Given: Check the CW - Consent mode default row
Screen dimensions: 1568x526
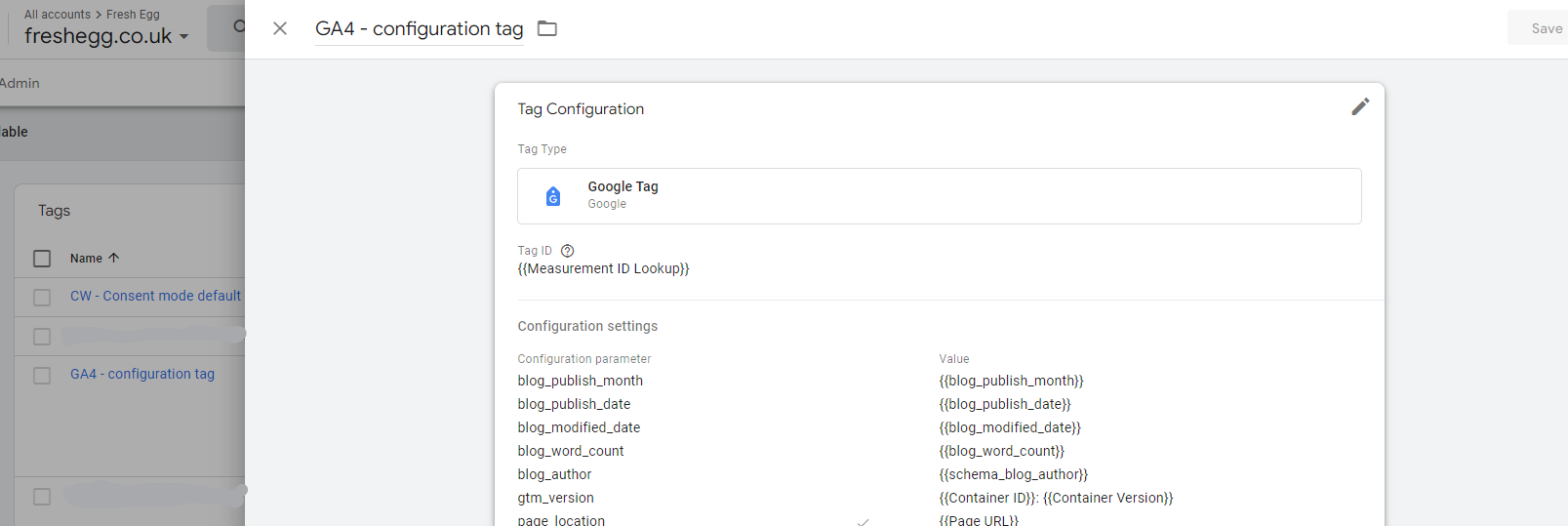Looking at the screenshot, I should click(x=42, y=297).
